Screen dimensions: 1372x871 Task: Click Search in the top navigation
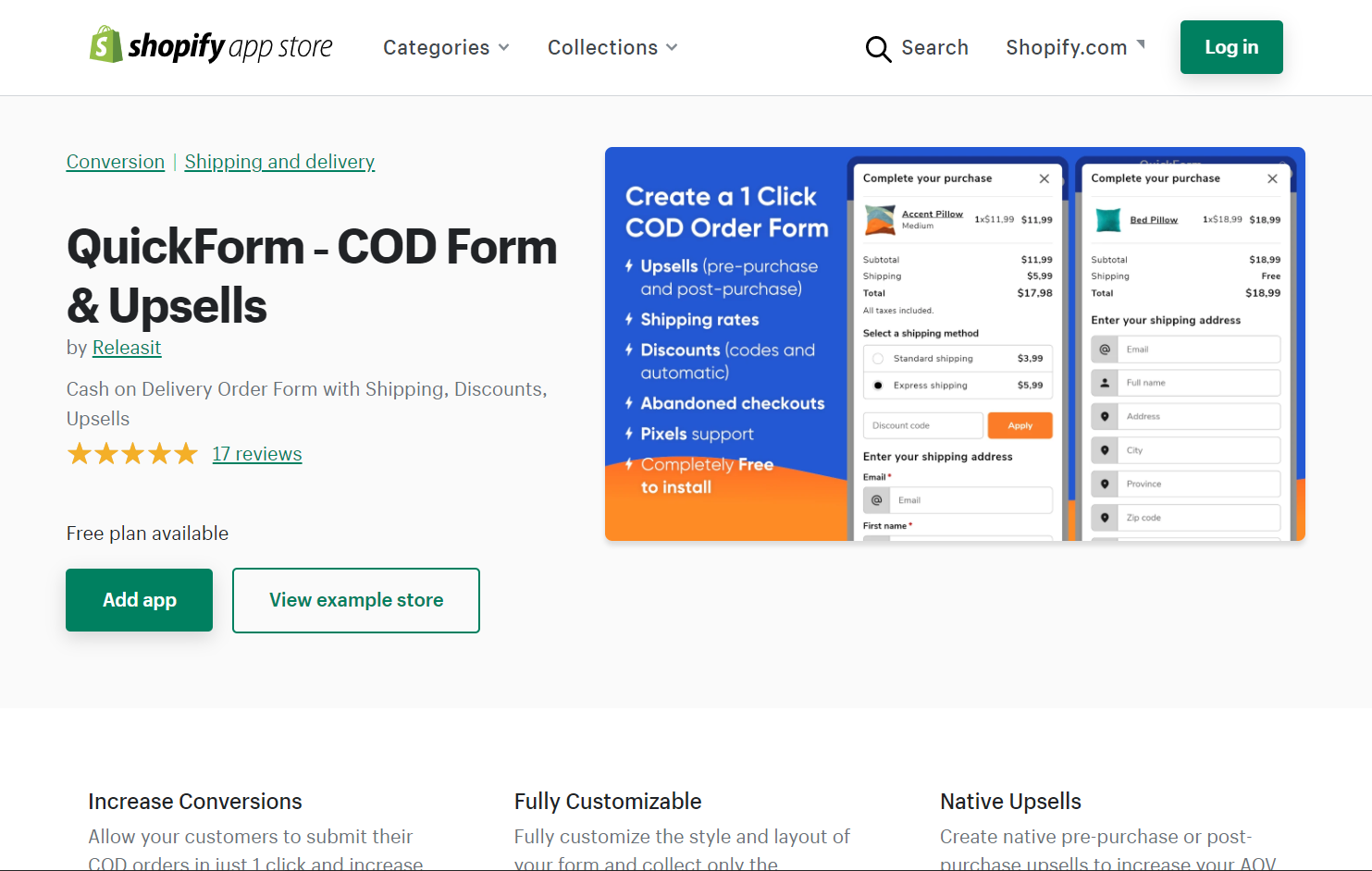(934, 47)
